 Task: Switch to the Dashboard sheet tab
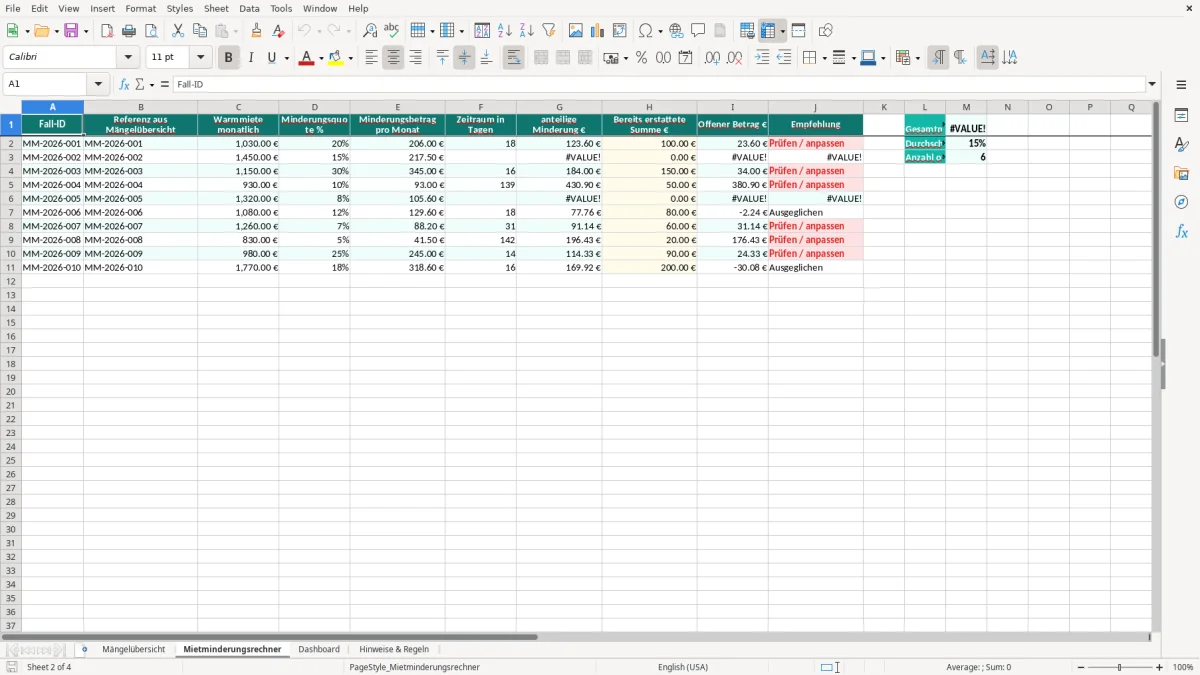(319, 650)
